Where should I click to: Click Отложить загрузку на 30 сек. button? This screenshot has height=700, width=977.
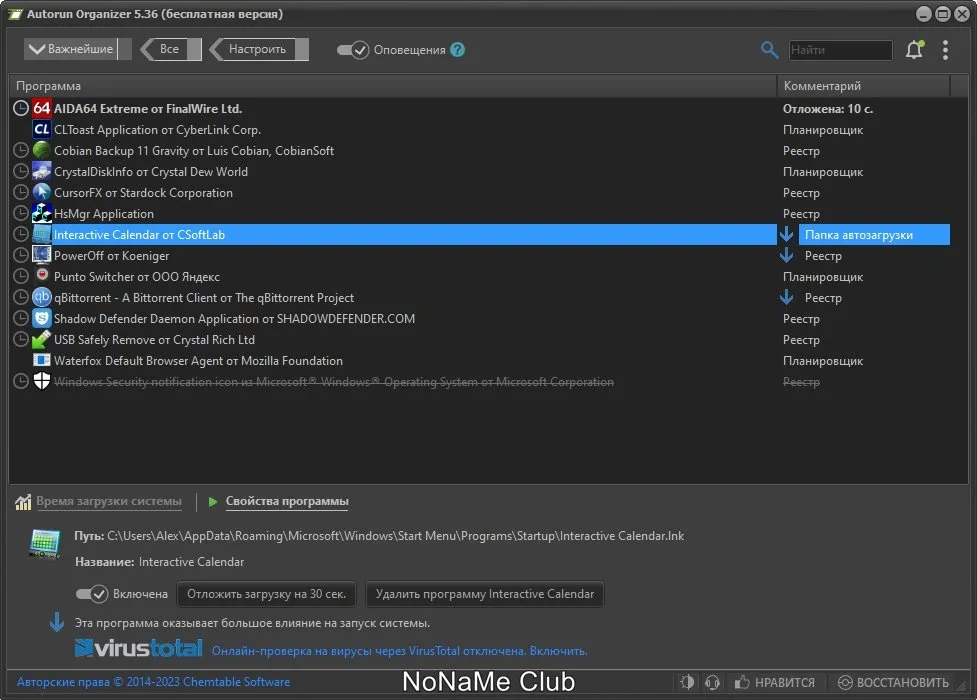click(266, 594)
